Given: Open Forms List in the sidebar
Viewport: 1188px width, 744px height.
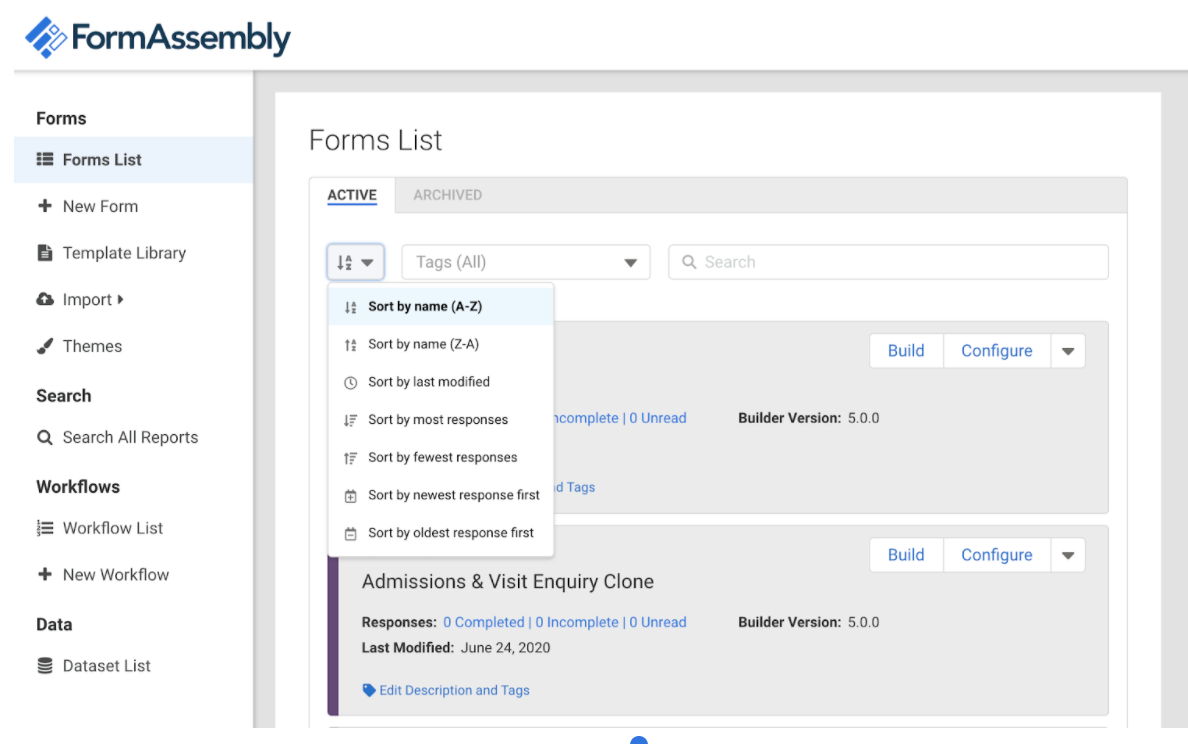Looking at the screenshot, I should 133,160.
